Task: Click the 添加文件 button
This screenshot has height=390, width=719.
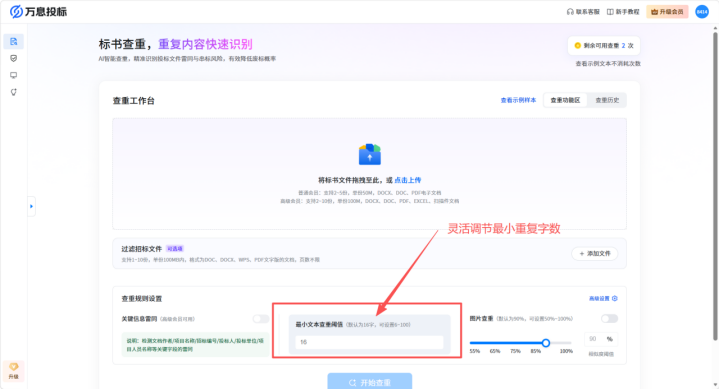Action: (x=595, y=253)
